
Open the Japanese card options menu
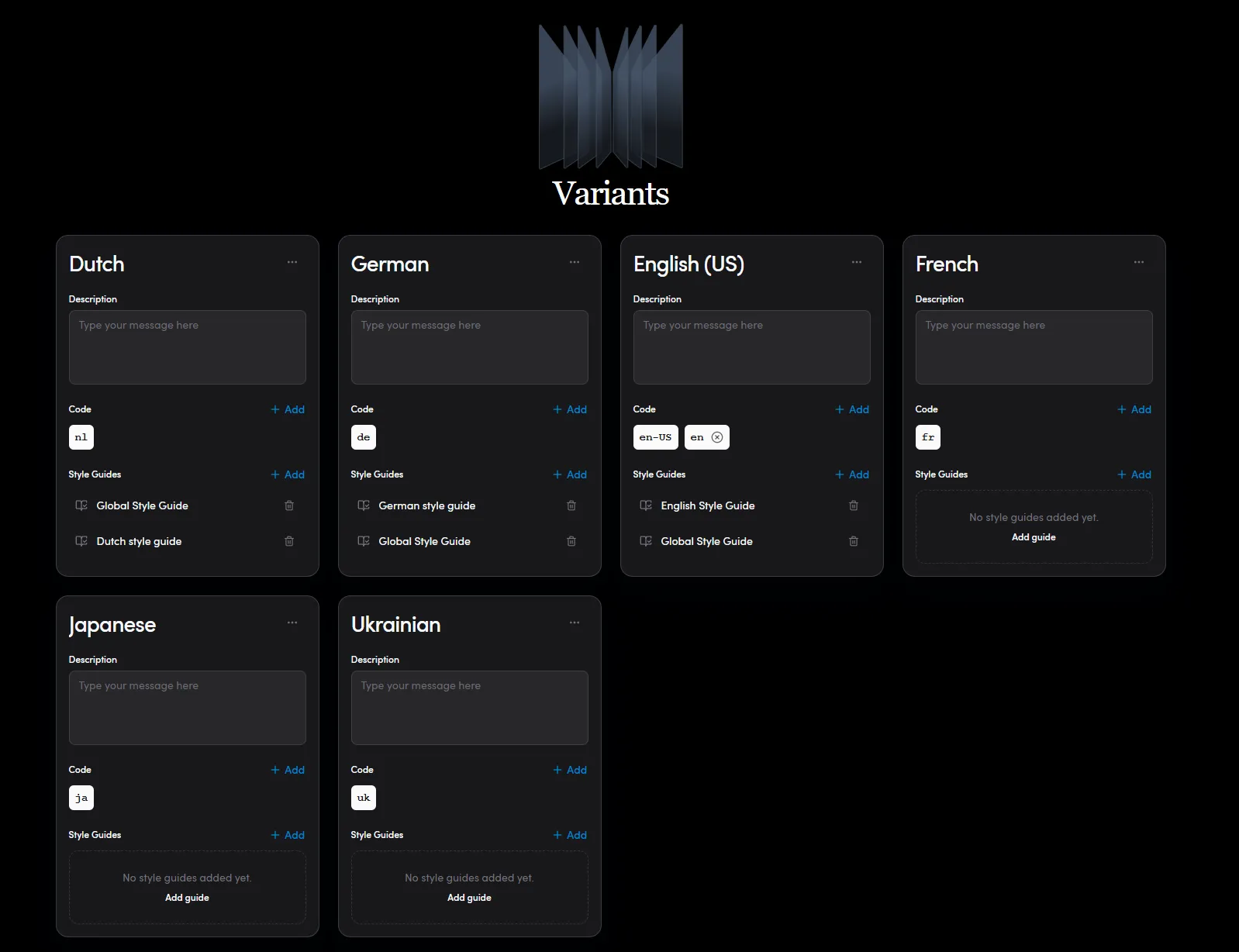click(x=292, y=623)
